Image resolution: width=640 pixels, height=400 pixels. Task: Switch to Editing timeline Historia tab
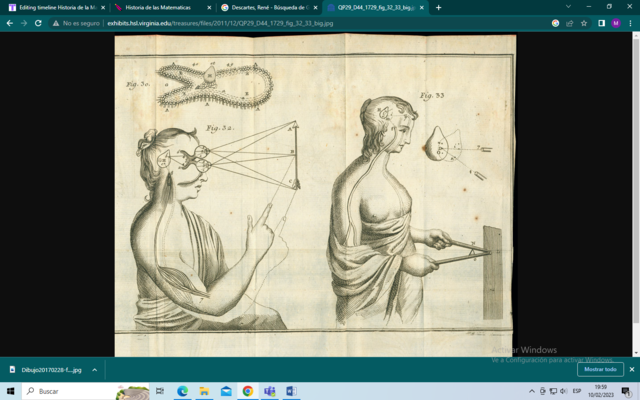tap(56, 7)
